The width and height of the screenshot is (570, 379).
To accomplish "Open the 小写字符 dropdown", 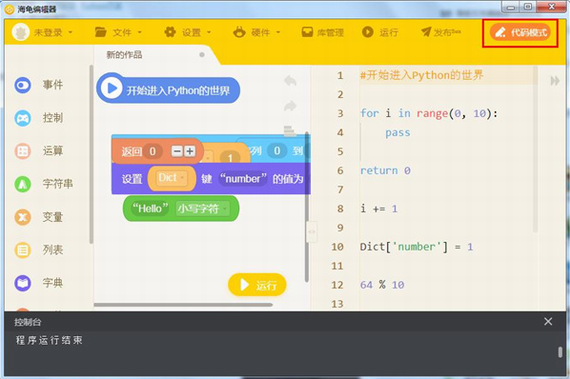I will [202, 209].
